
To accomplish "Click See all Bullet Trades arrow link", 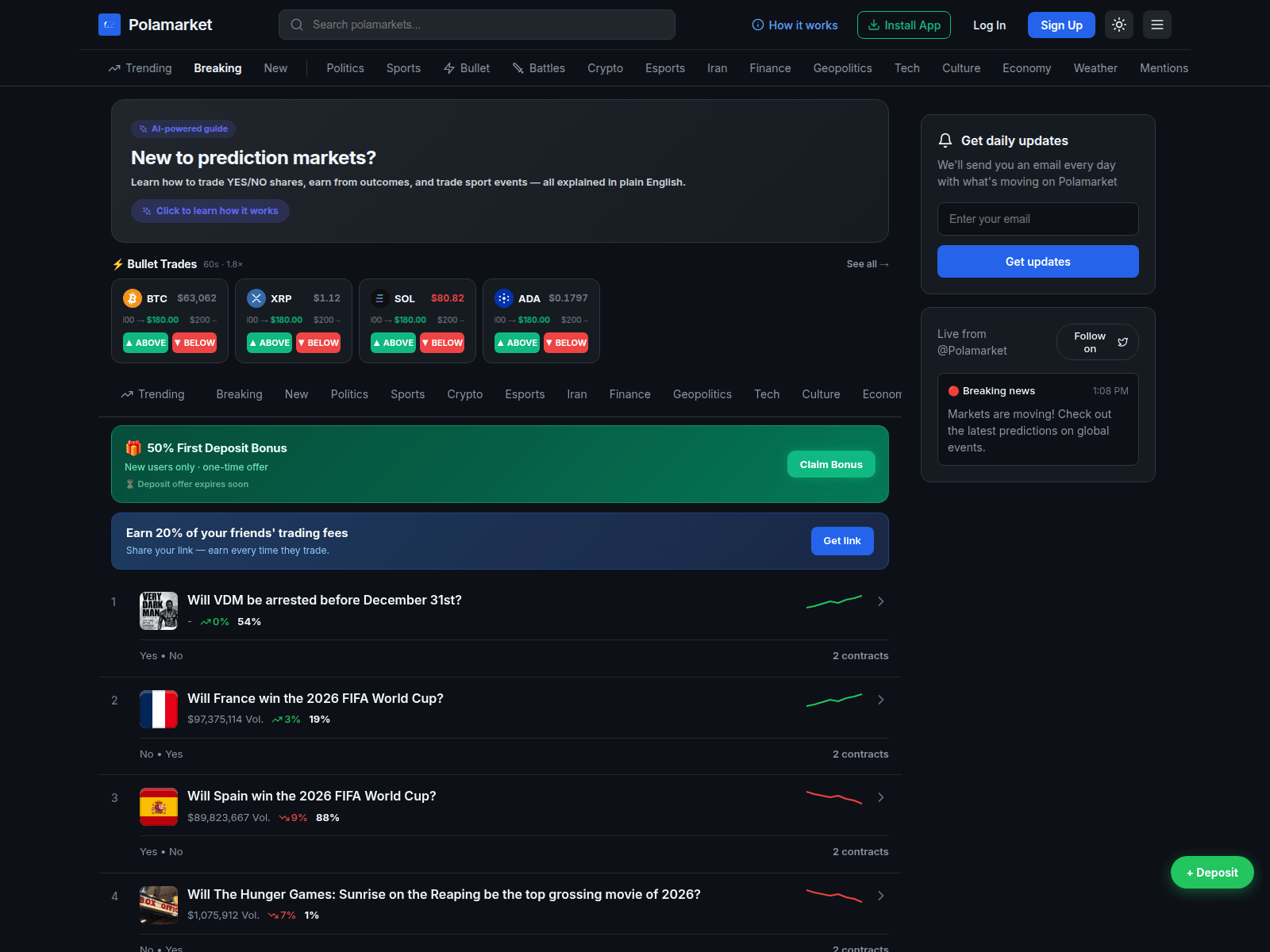I will 868,264.
